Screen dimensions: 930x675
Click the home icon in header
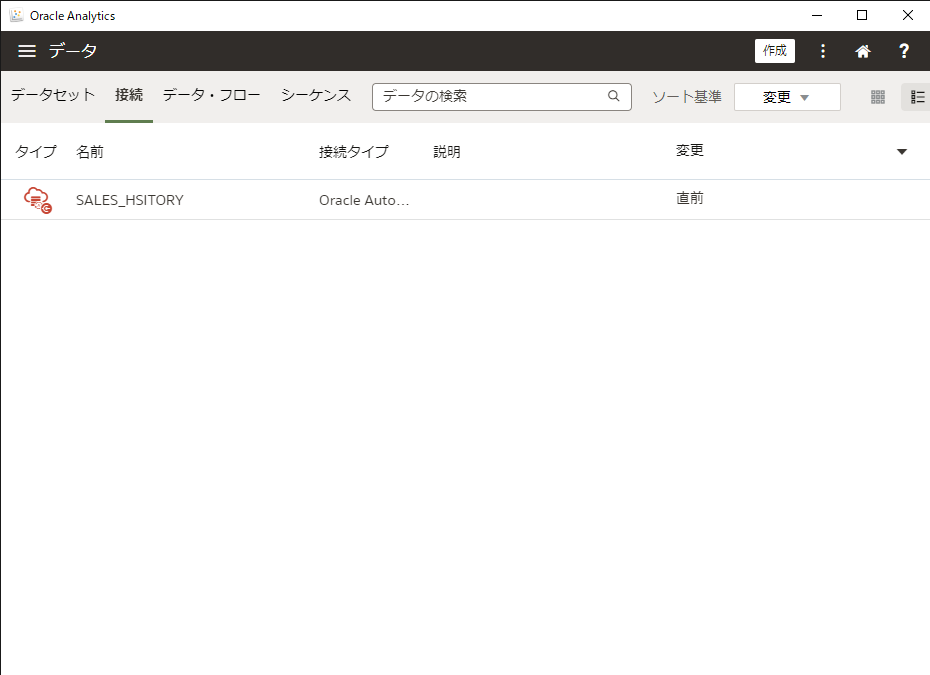pos(862,51)
